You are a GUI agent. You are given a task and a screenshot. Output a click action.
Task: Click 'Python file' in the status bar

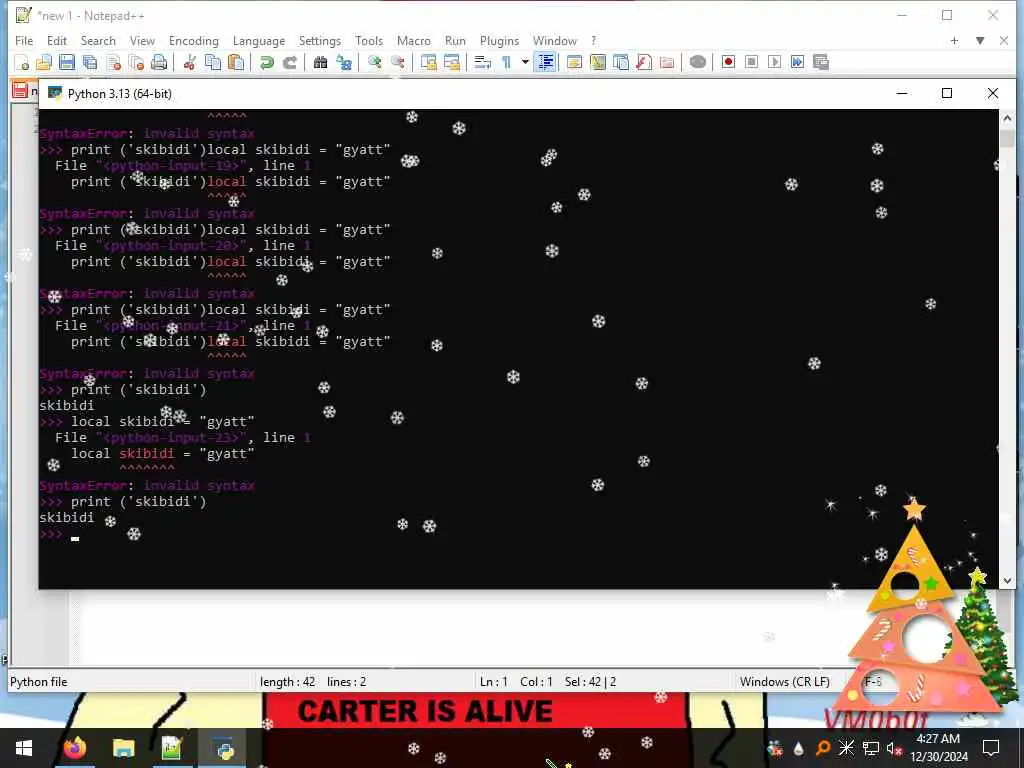(39, 682)
